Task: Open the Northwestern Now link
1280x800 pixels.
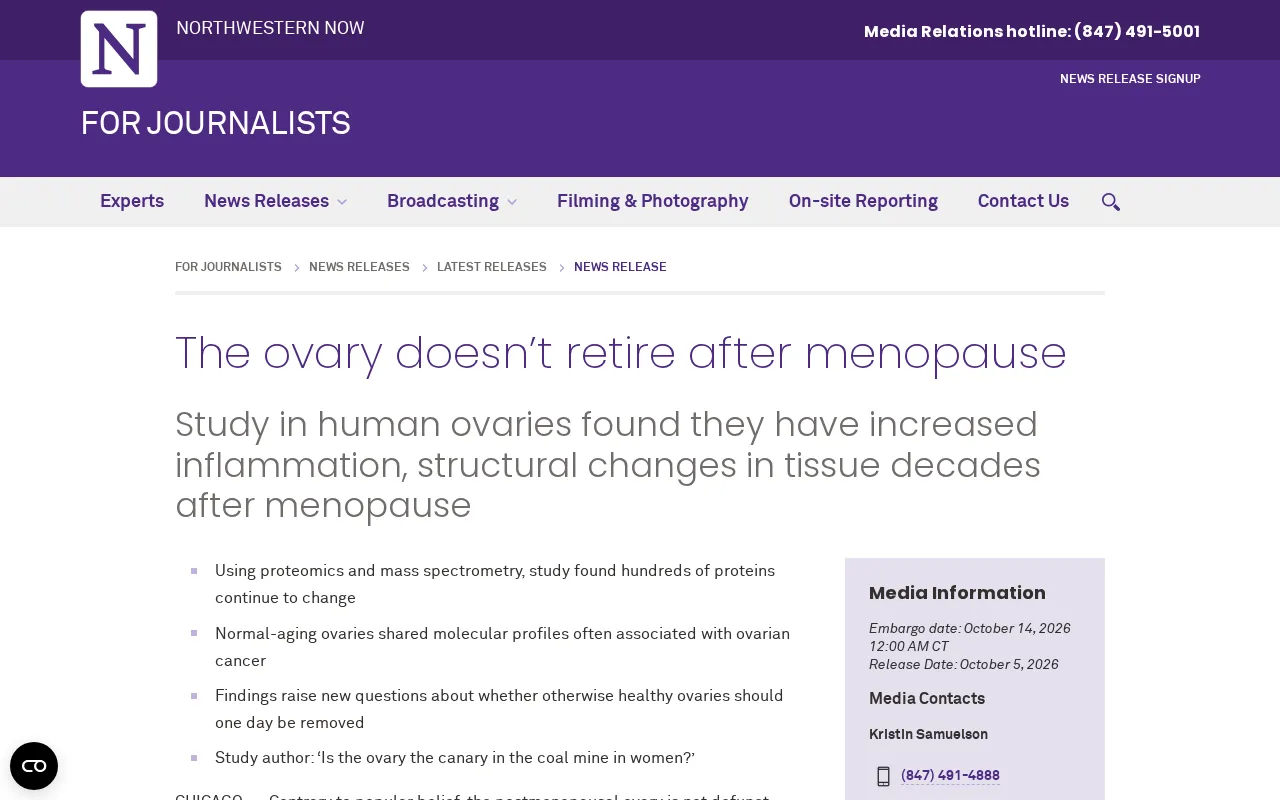Action: pos(270,29)
